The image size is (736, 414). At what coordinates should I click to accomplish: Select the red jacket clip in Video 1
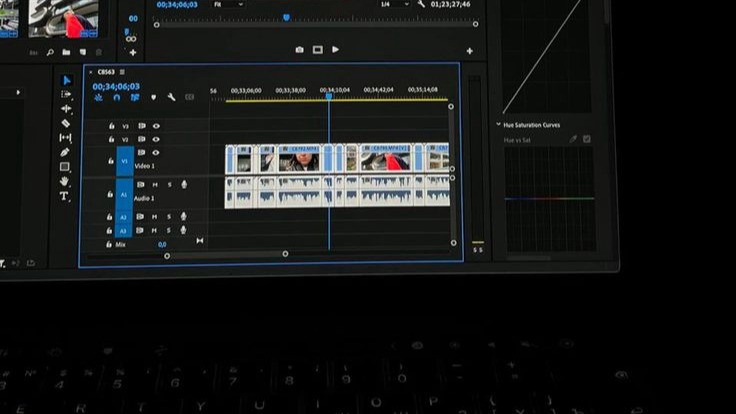[385, 158]
